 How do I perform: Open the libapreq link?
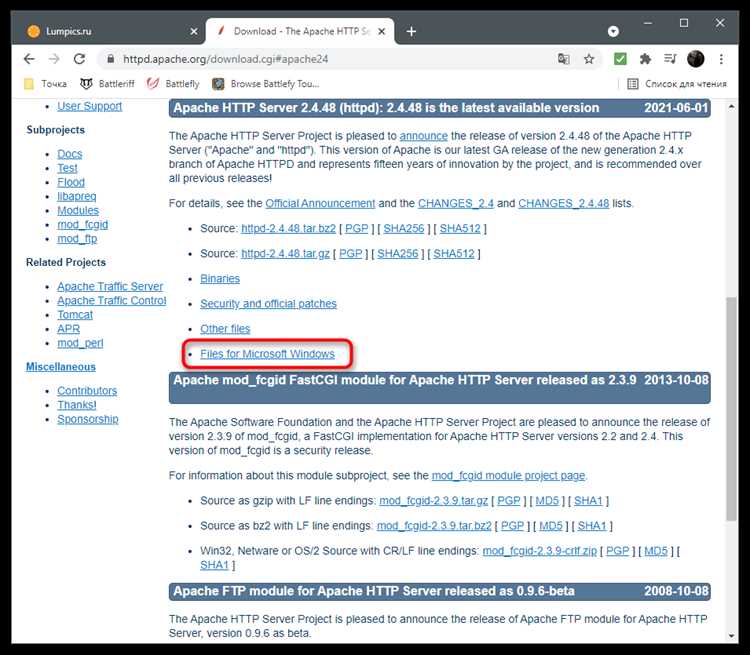pyautogui.click(x=77, y=197)
